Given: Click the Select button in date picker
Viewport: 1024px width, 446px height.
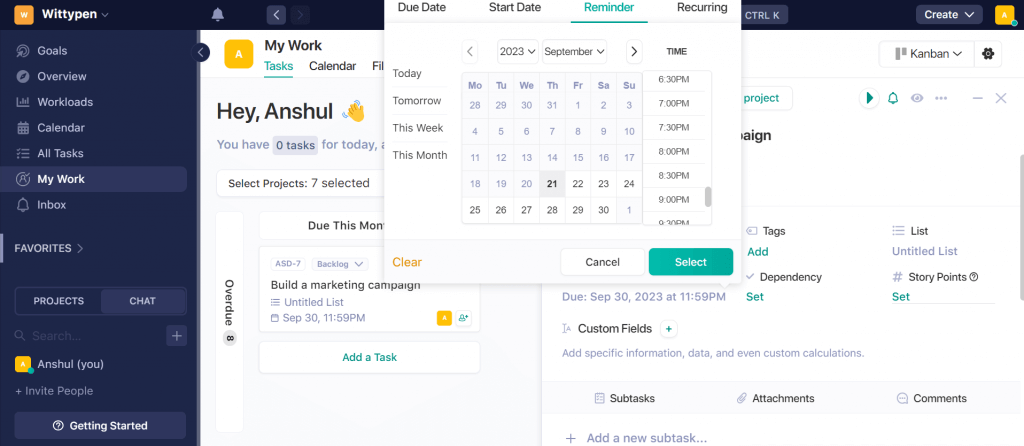Looking at the screenshot, I should point(690,262).
